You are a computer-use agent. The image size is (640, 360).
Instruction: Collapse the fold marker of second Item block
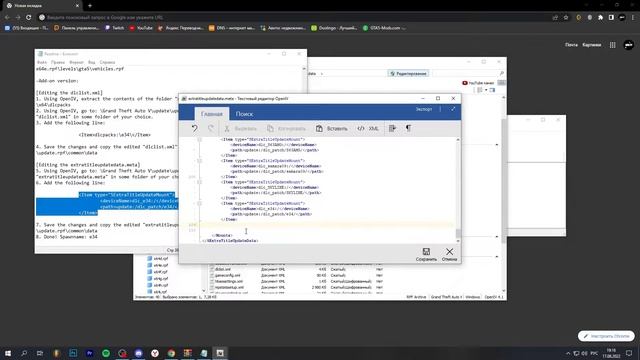point(200,161)
